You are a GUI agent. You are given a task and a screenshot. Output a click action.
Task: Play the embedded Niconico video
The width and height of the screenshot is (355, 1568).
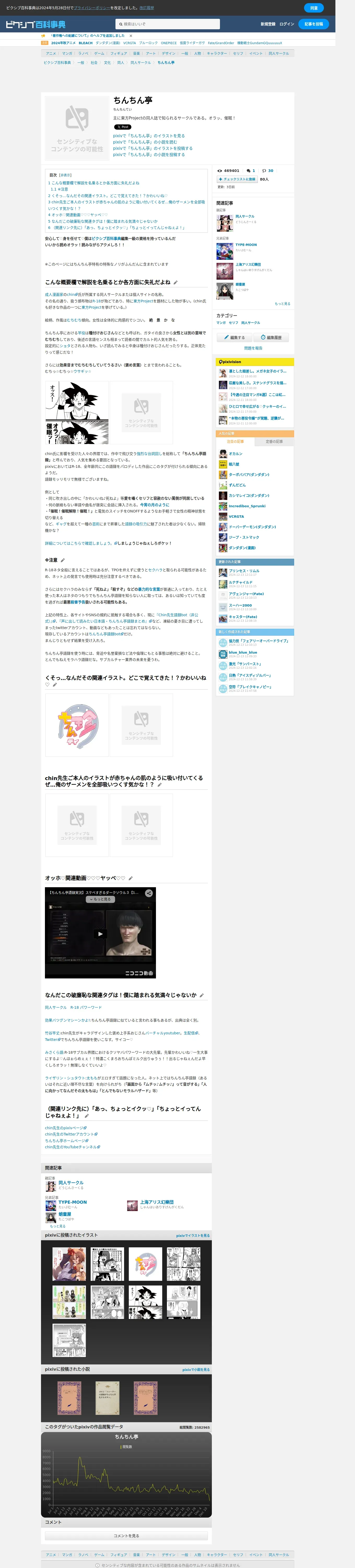[x=101, y=934]
